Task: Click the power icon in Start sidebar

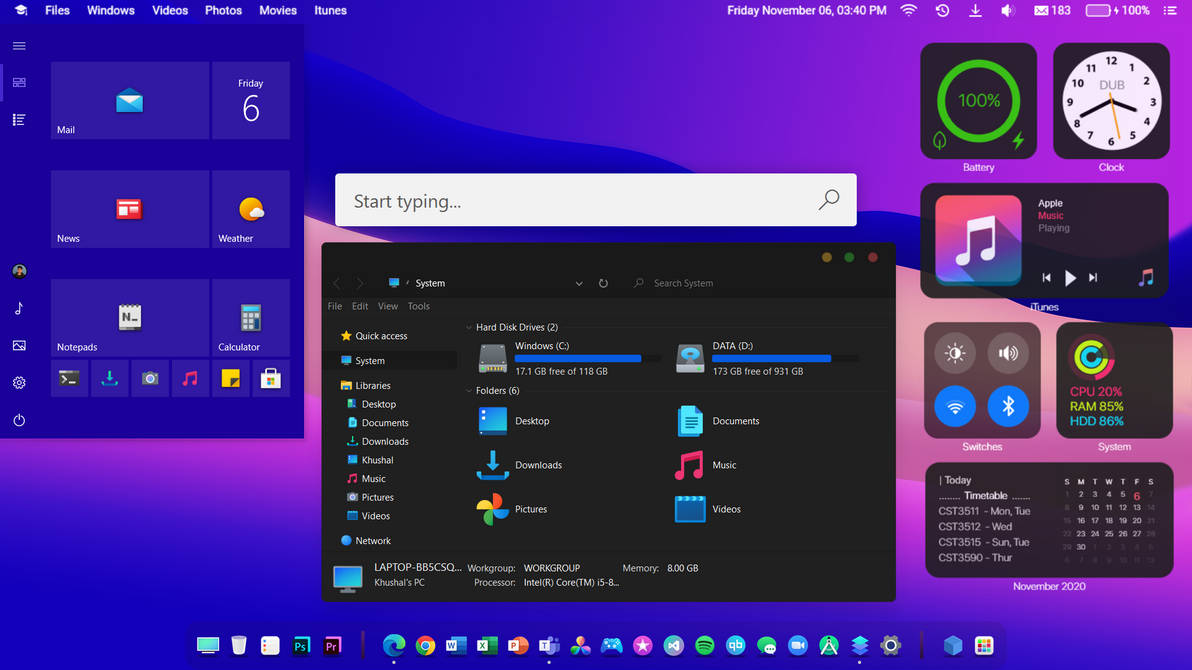Action: click(19, 420)
